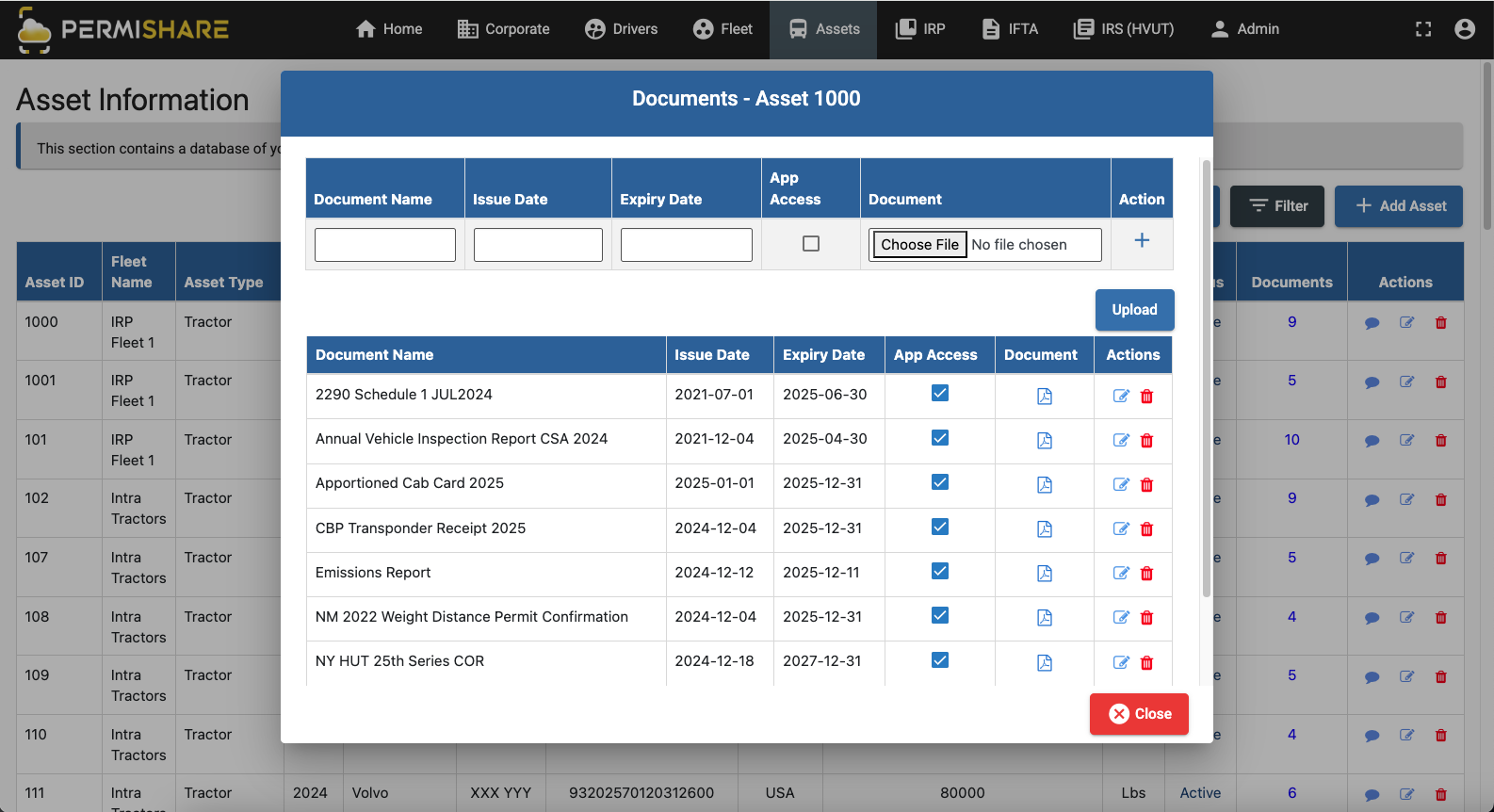Open the Admin menu
Image resolution: width=1494 pixels, height=812 pixels.
tap(1244, 29)
